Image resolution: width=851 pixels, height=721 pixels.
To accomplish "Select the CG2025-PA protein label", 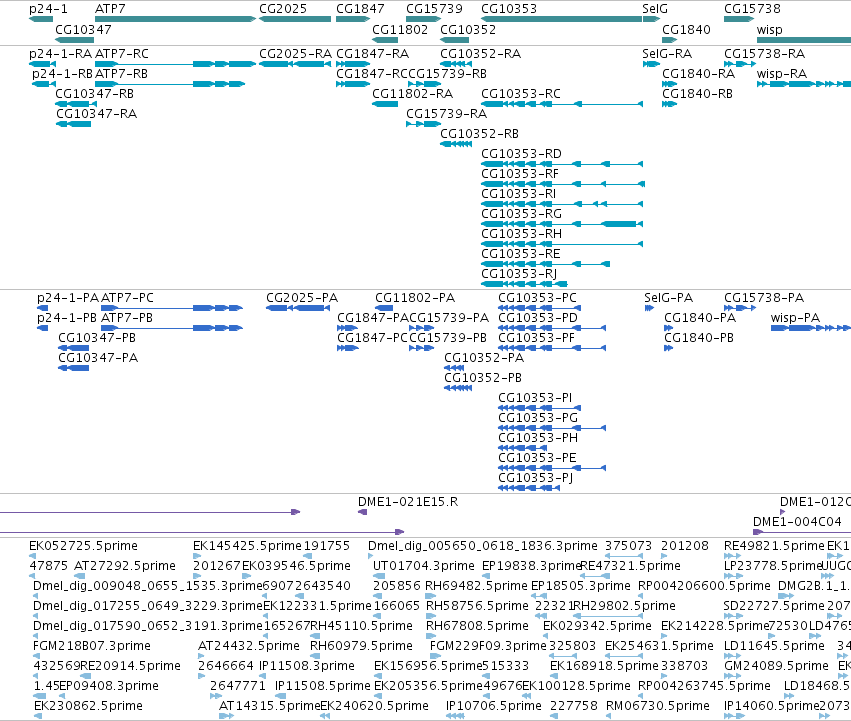I will [x=302, y=298].
